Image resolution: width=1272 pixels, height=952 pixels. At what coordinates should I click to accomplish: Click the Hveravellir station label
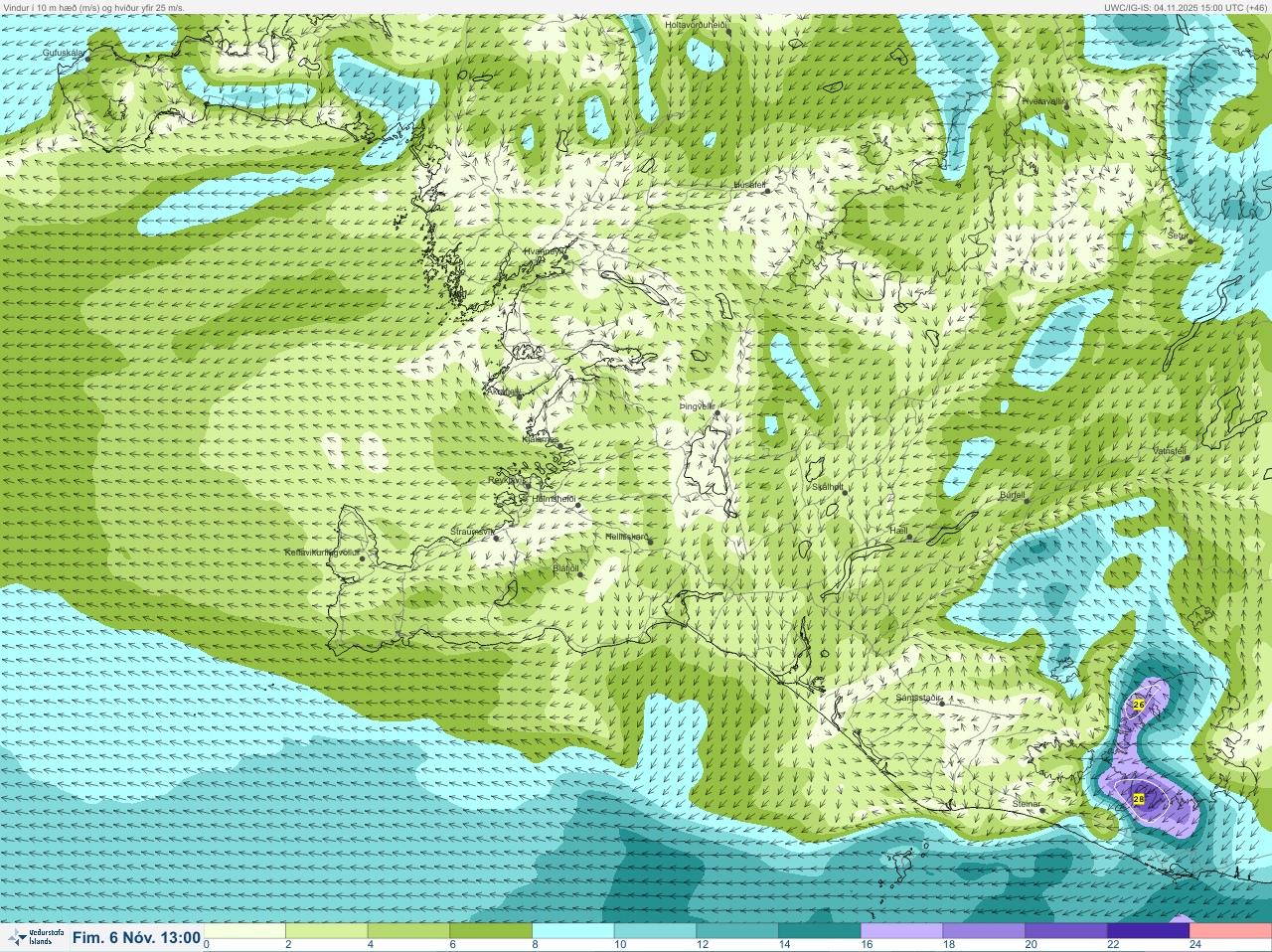1043,101
